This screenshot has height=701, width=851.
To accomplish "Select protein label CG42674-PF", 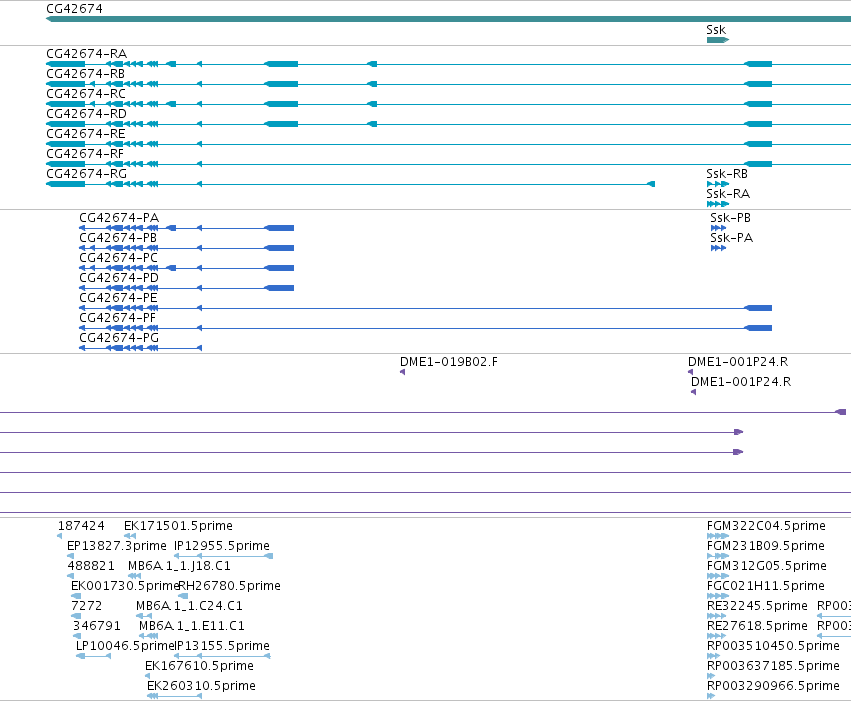I will [x=117, y=318].
